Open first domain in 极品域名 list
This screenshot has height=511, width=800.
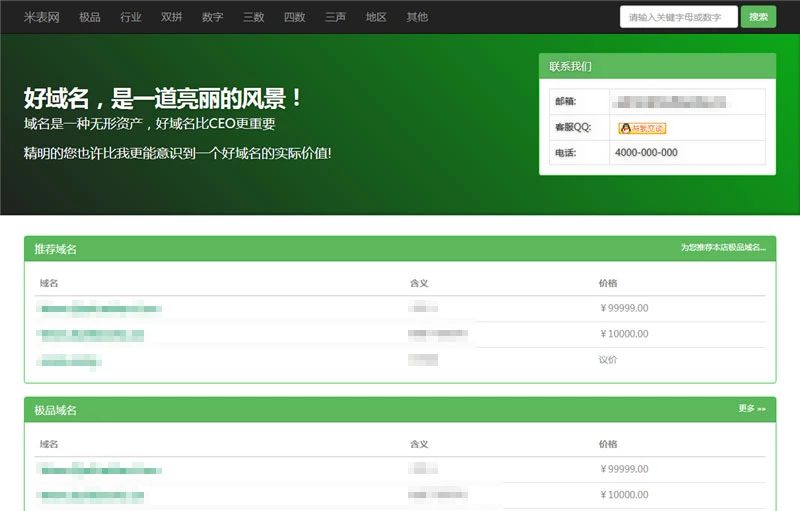tap(100, 468)
